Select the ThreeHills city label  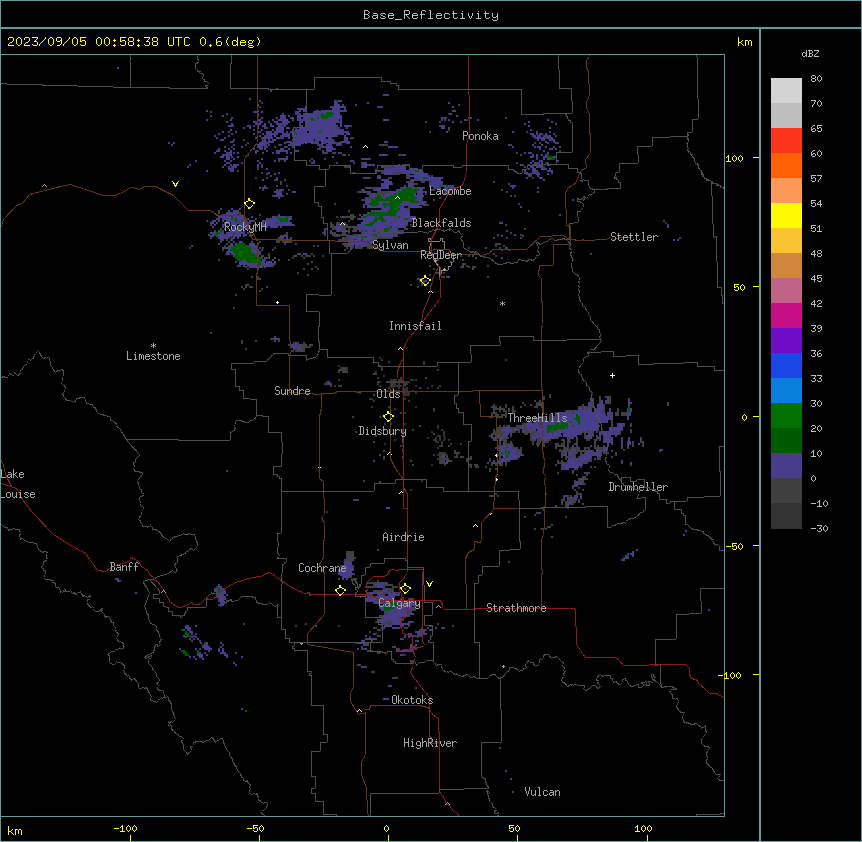click(537, 418)
